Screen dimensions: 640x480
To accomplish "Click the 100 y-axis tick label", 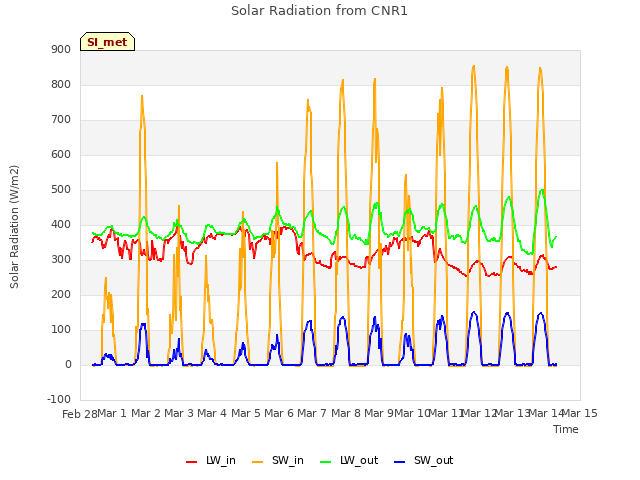I will (x=61, y=330).
